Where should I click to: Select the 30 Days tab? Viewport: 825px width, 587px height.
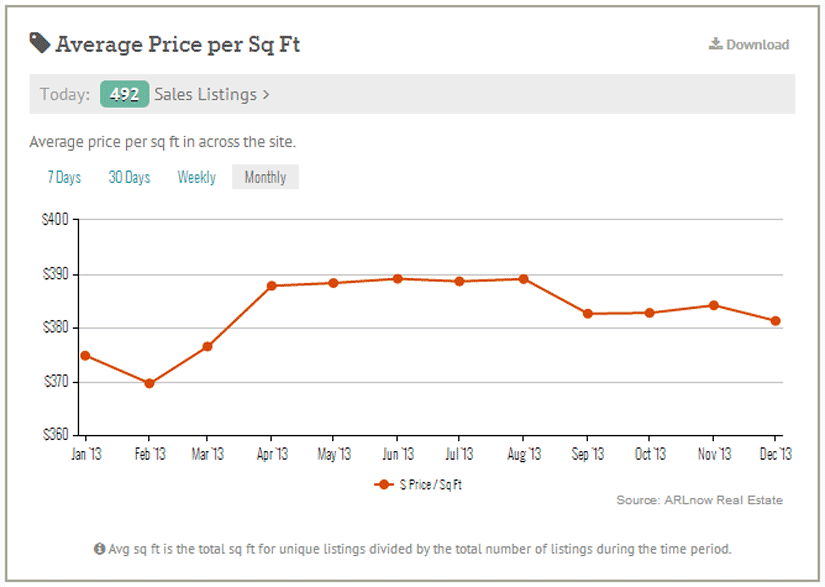pos(129,177)
